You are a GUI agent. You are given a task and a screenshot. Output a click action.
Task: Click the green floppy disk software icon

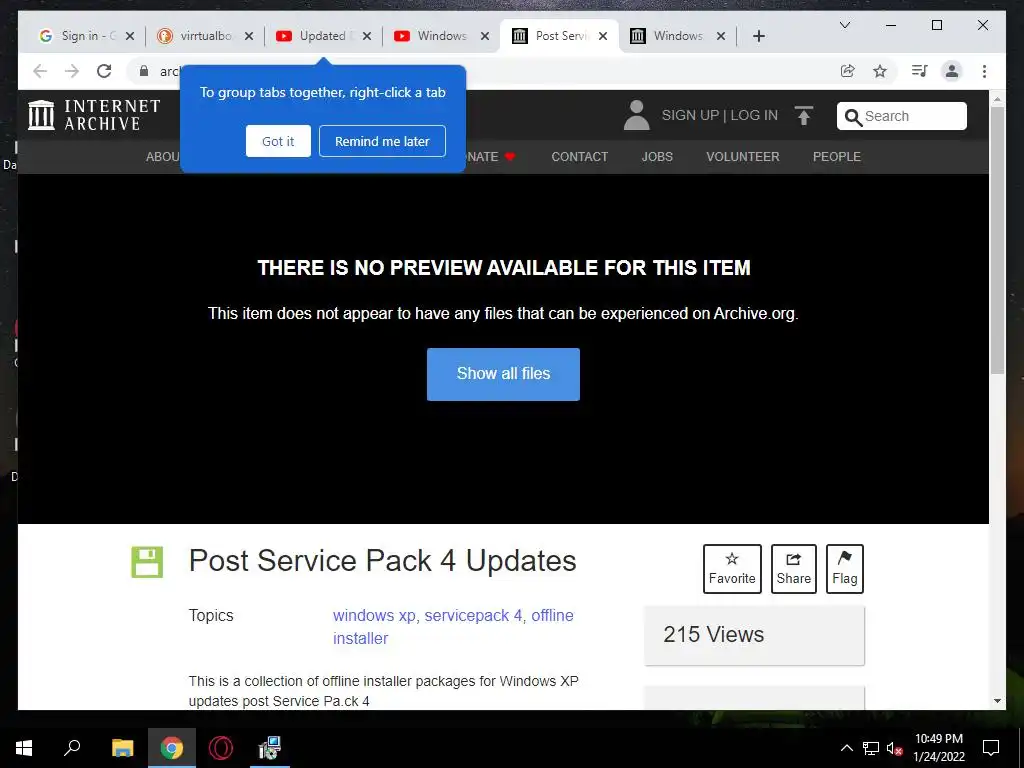coord(147,562)
